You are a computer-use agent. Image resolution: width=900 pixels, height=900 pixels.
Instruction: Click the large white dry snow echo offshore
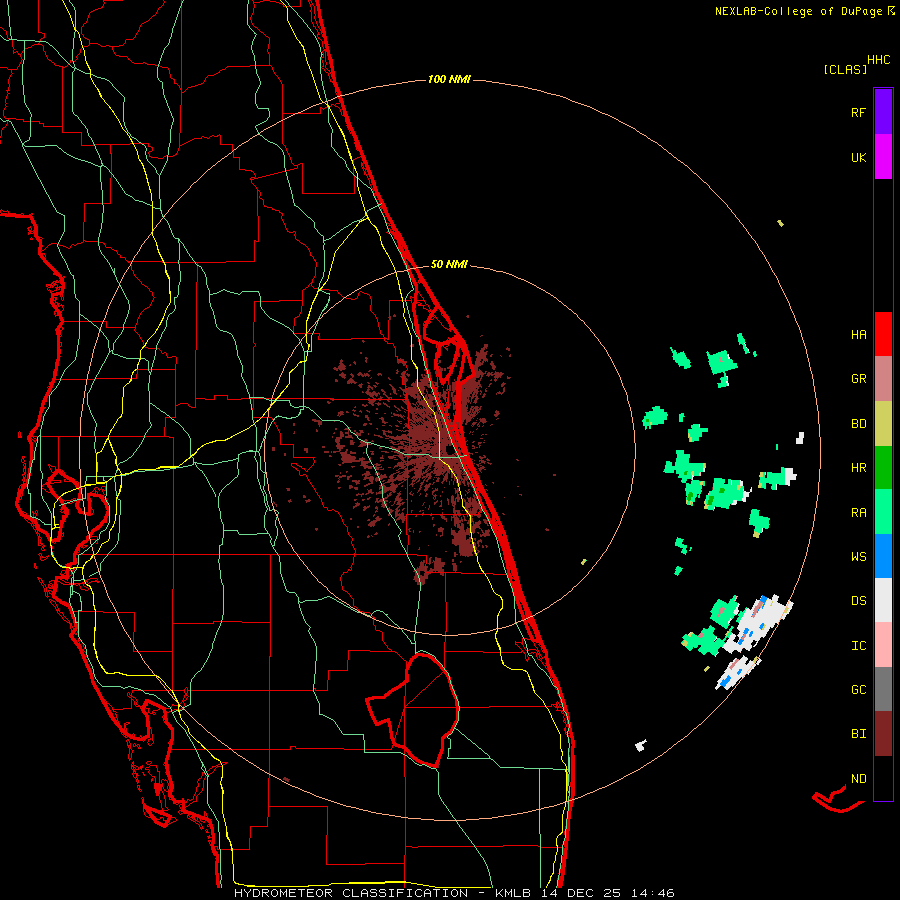click(757, 624)
